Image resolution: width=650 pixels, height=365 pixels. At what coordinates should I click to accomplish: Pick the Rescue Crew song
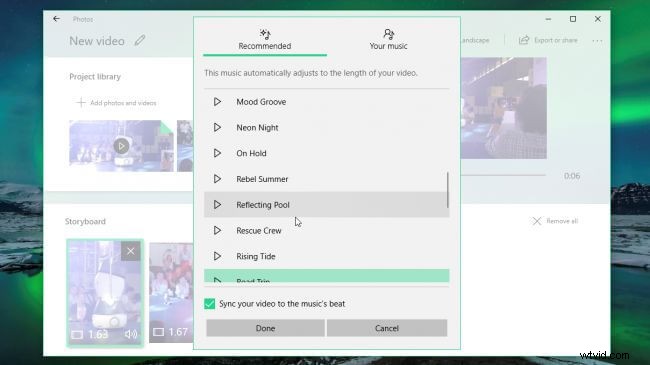tap(326, 230)
